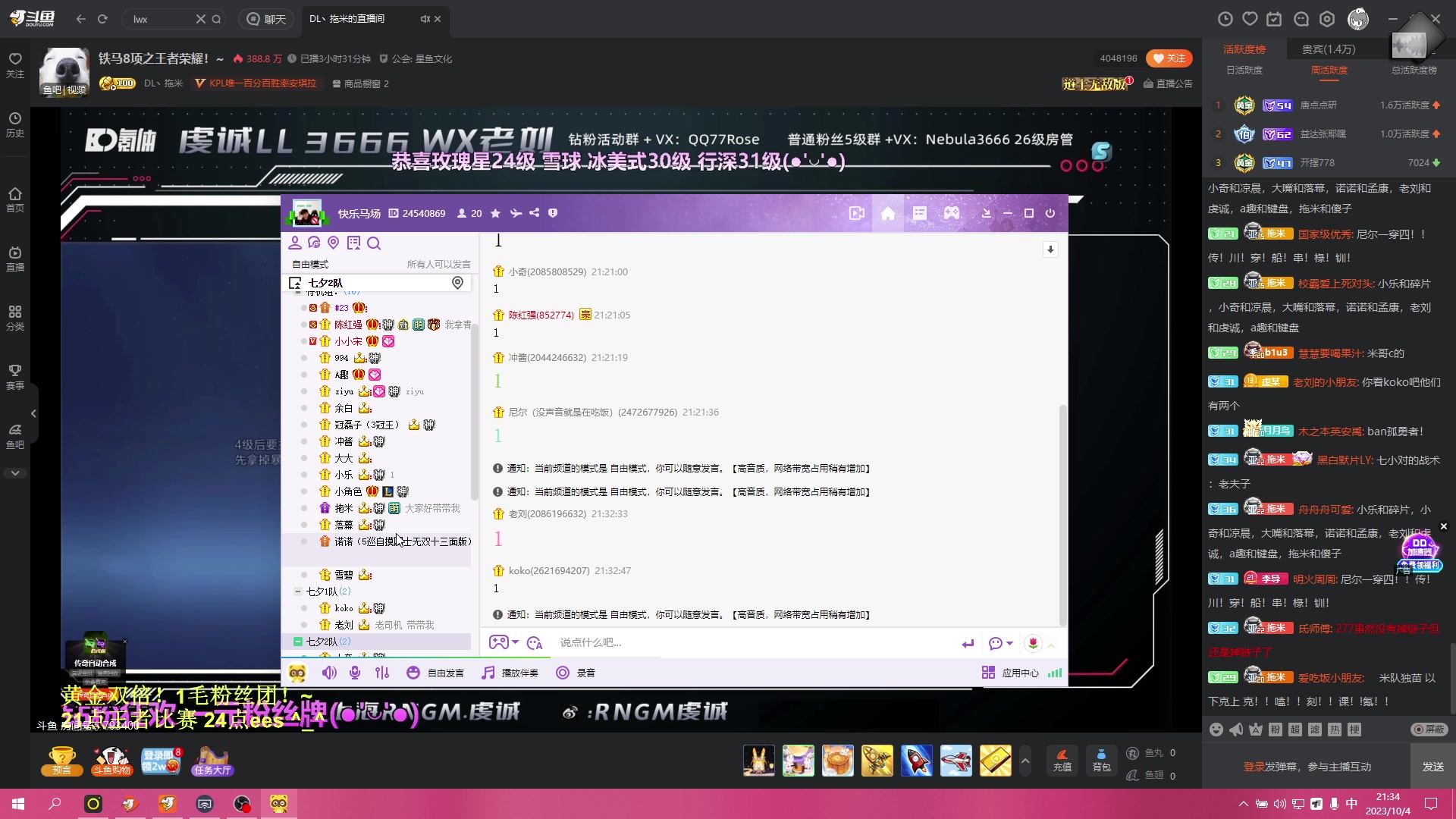1456x819 pixels.
Task: Open ranked user 唐点点研
Action: coord(1319,105)
